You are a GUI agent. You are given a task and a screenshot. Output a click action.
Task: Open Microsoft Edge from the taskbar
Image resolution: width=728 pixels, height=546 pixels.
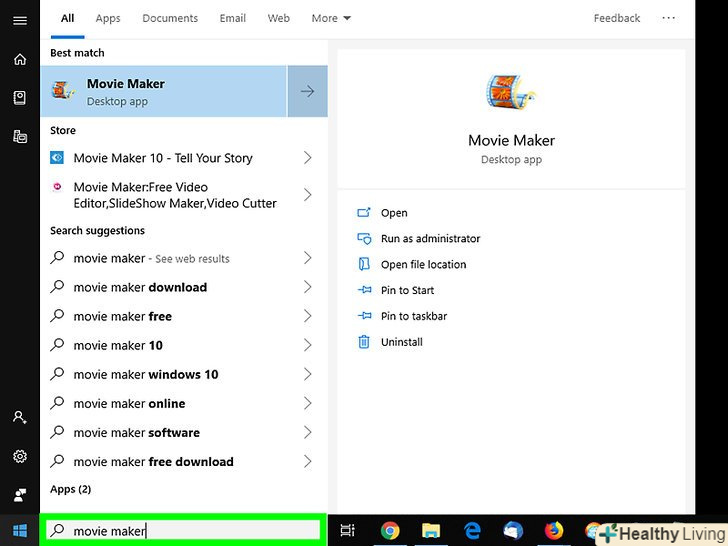tap(472, 531)
